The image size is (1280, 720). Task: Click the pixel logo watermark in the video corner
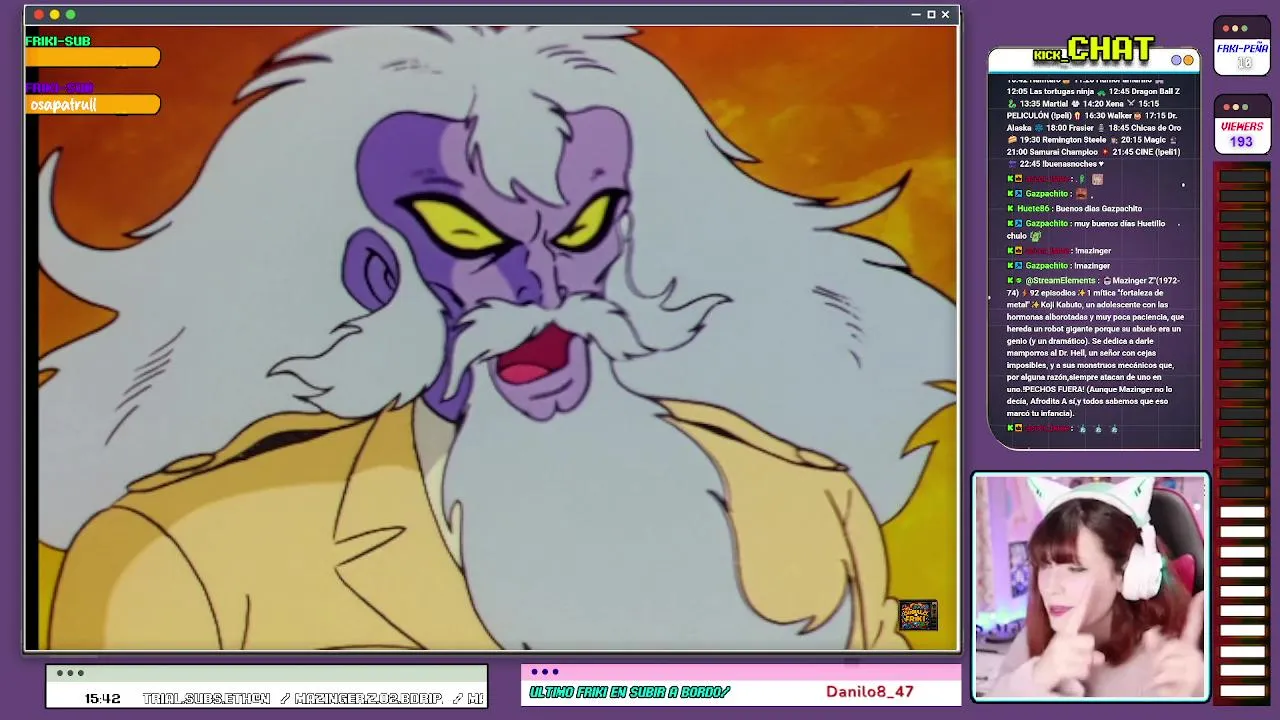(x=917, y=615)
